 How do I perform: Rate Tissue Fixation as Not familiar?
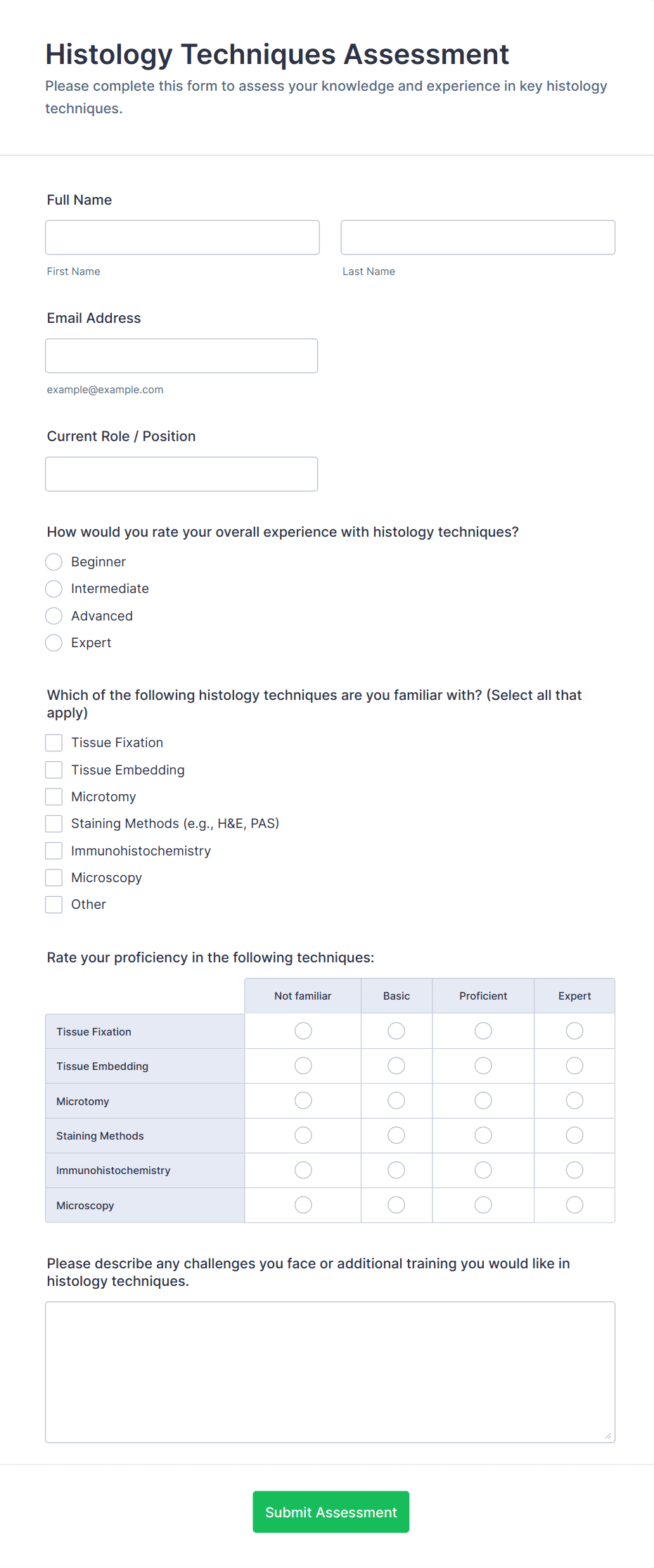[x=302, y=1031]
